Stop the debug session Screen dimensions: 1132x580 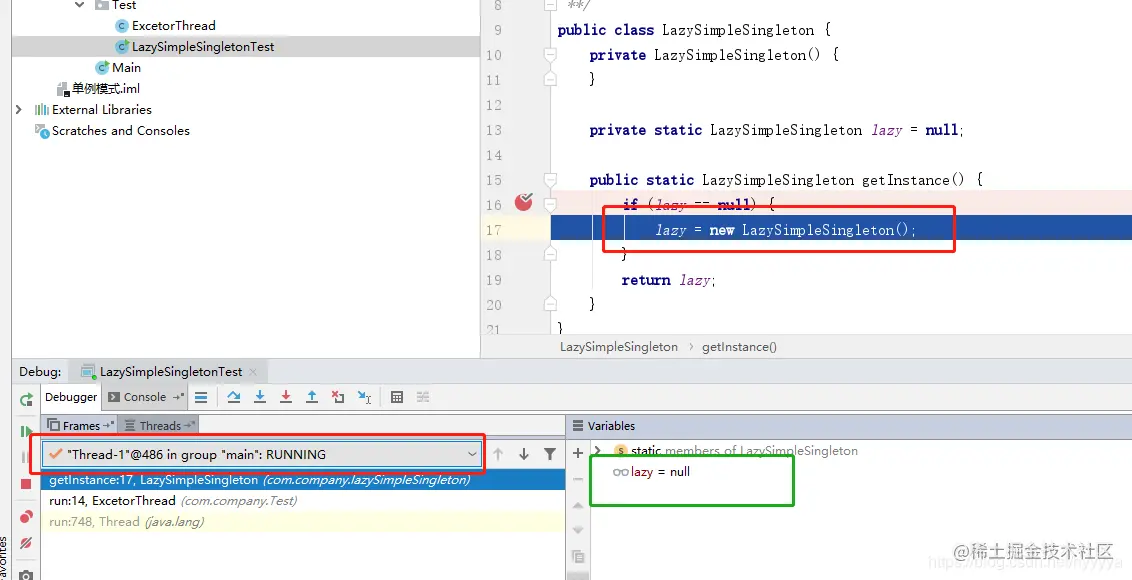27,484
